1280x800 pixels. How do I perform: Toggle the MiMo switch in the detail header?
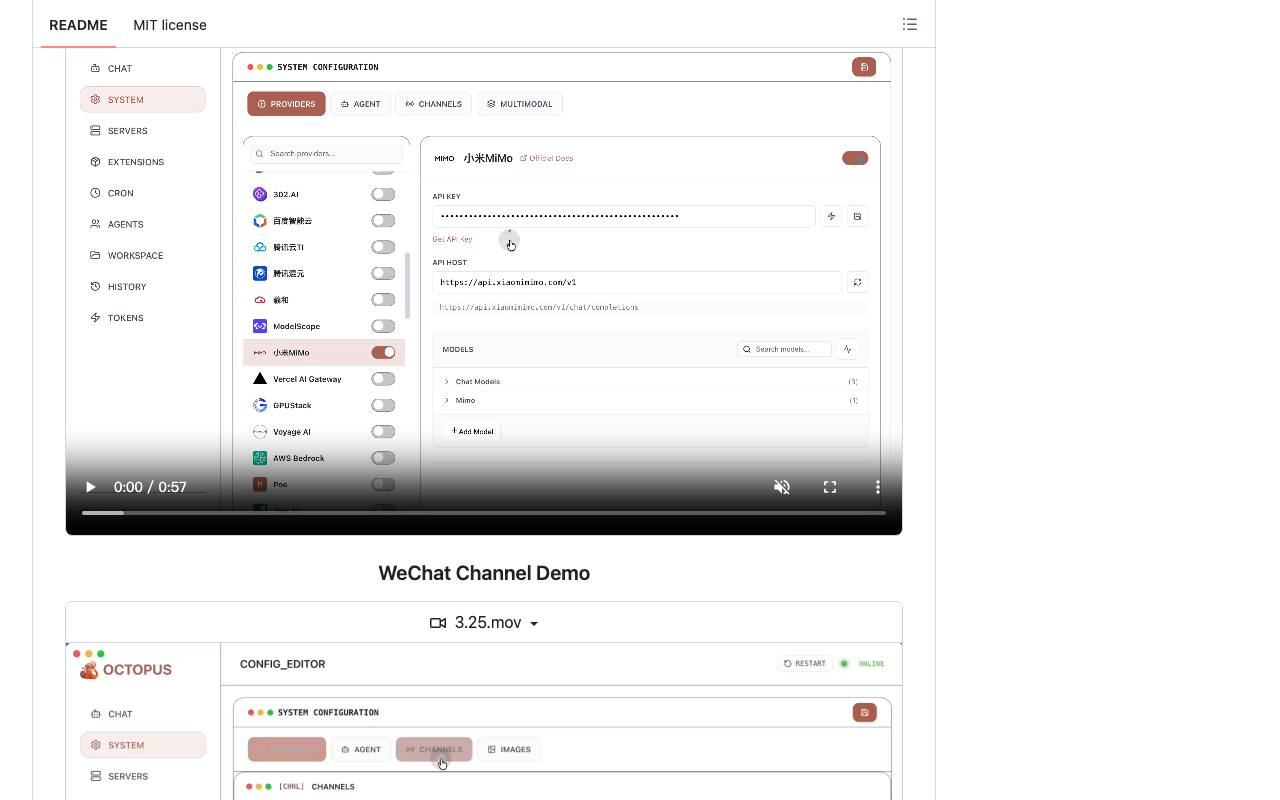(x=855, y=158)
